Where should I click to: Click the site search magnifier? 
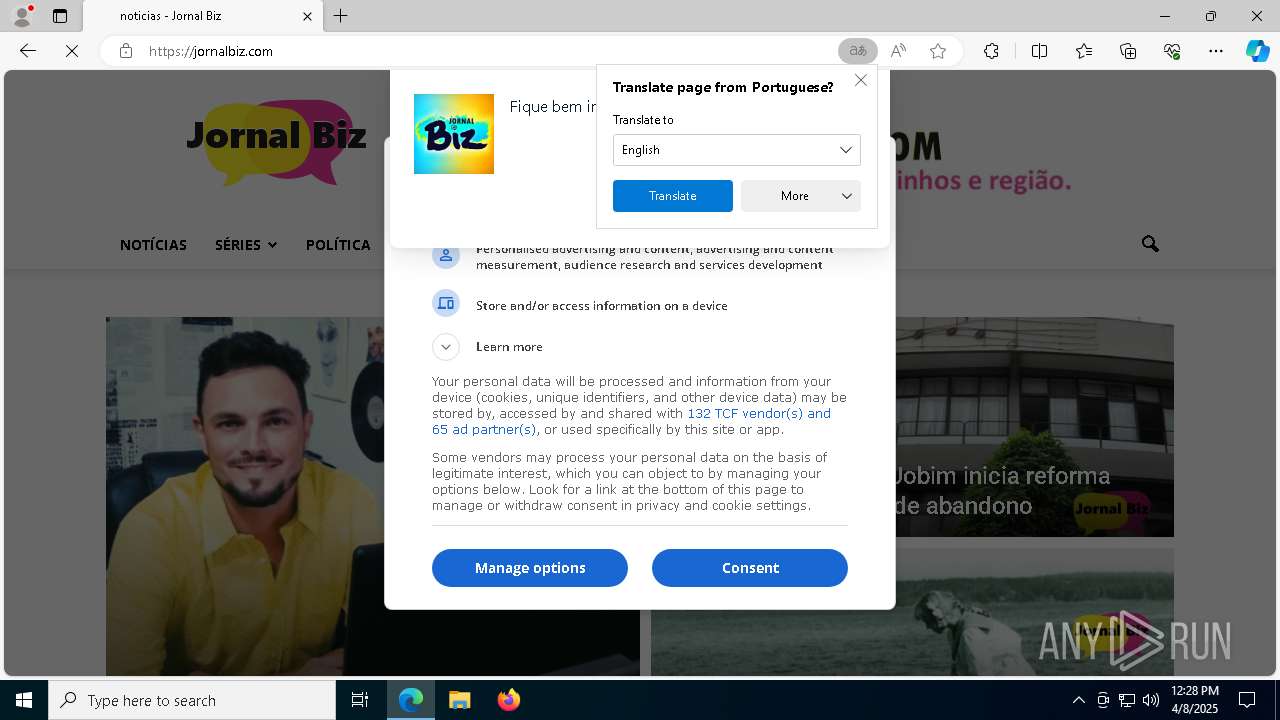[x=1150, y=244]
